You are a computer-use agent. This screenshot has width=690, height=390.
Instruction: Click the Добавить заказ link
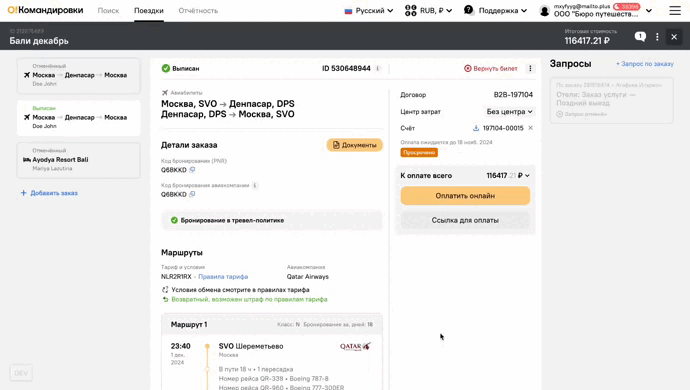[54, 193]
